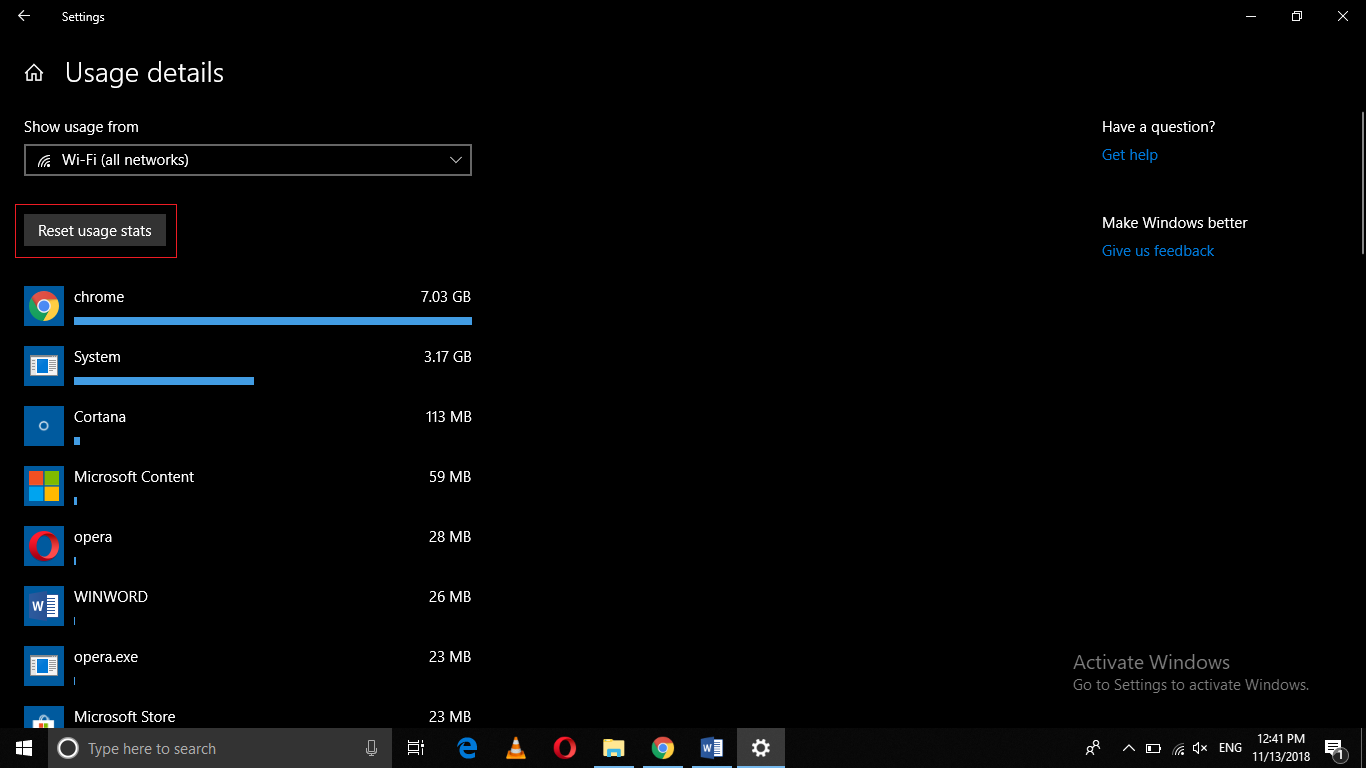The image size is (1366, 768).
Task: Select the Settings gear on the taskbar
Action: (761, 748)
